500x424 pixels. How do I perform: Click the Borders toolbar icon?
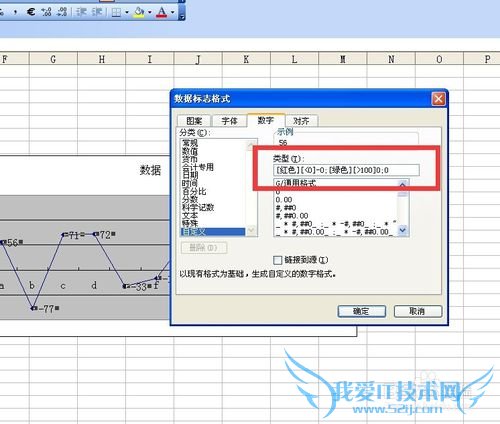point(116,13)
